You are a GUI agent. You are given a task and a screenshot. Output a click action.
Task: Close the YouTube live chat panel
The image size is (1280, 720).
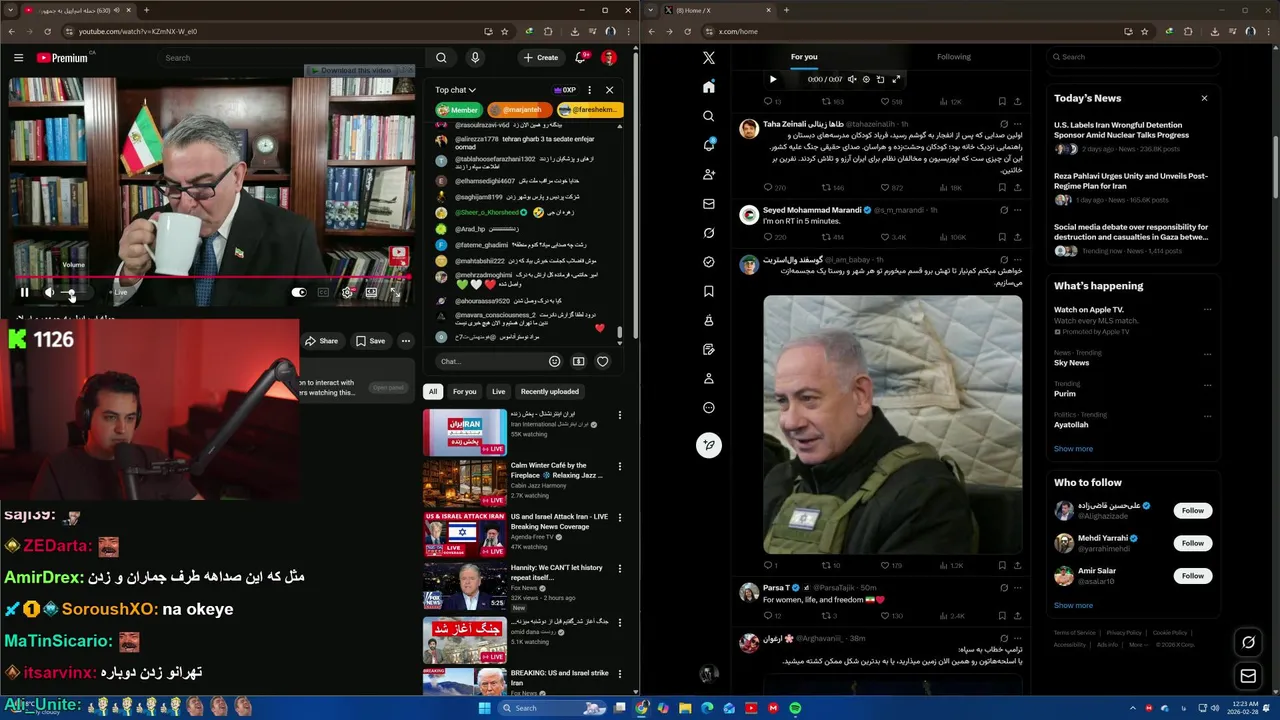(609, 90)
